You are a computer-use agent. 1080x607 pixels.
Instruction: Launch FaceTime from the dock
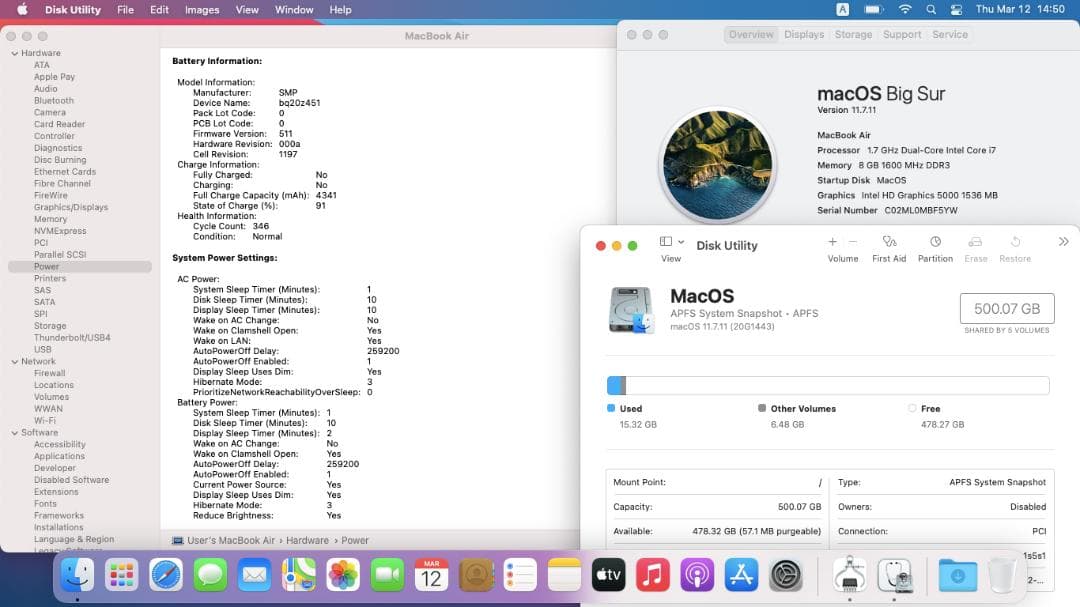point(387,575)
